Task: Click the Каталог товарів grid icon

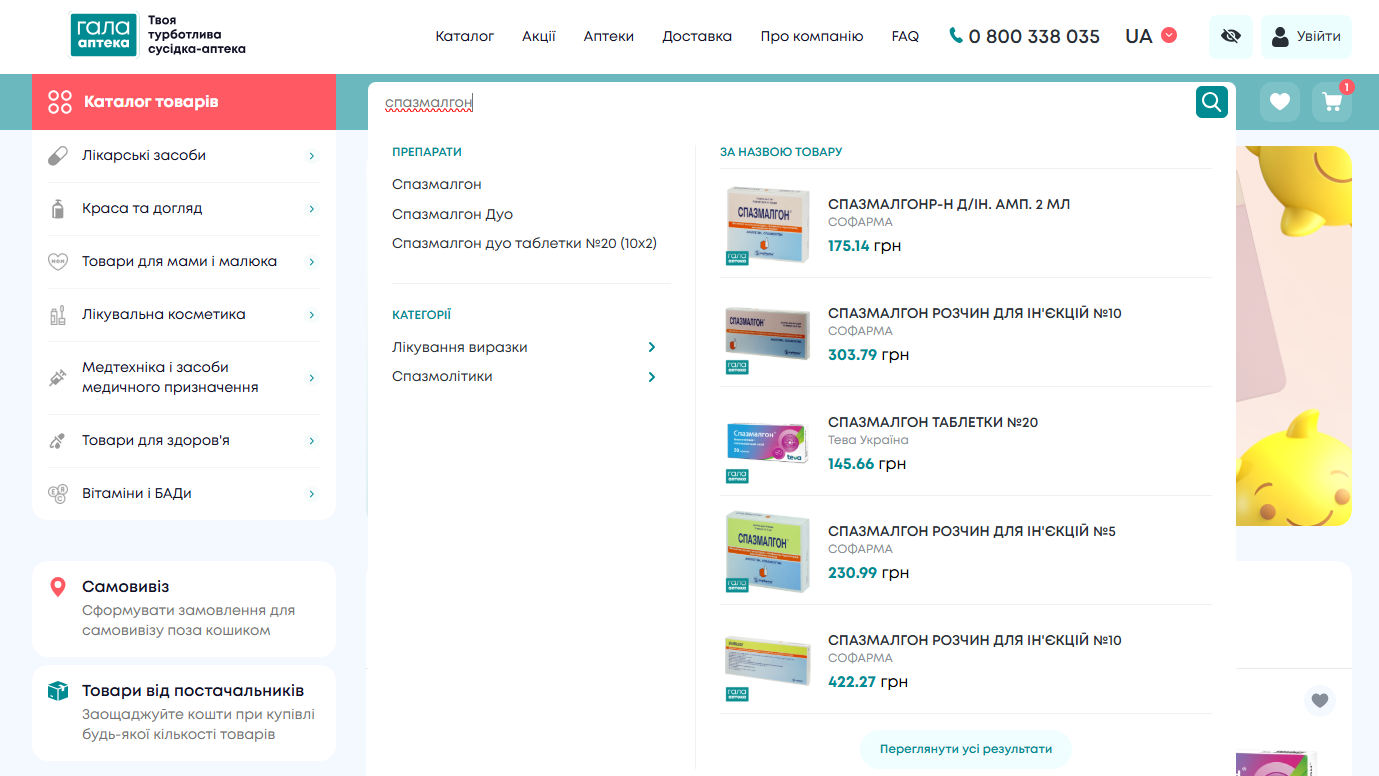Action: coord(60,102)
